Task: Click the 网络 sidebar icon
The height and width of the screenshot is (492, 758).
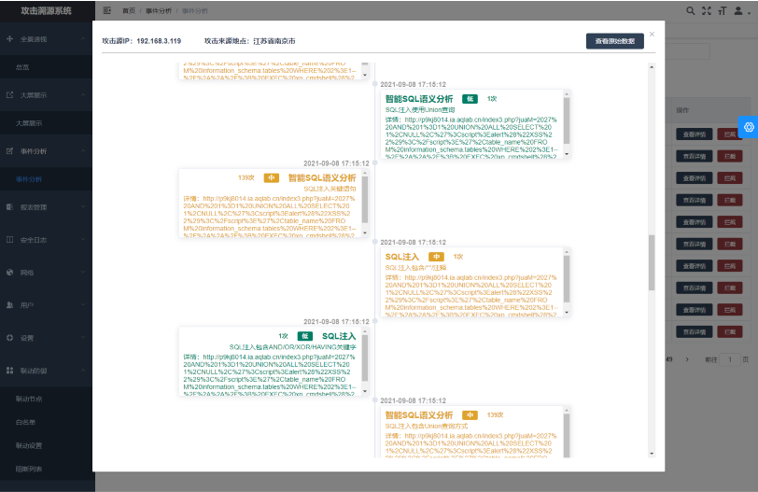Action: pyautogui.click(x=9, y=272)
